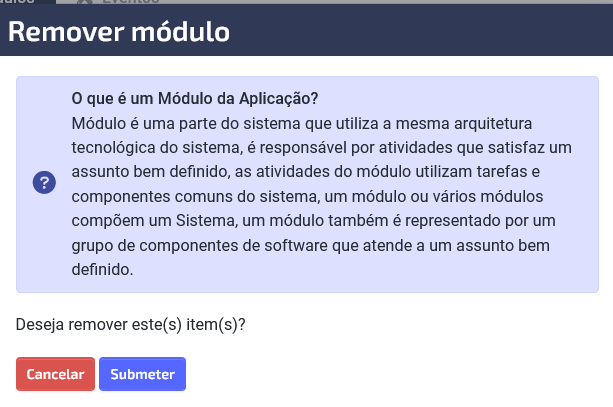Image resolution: width=613 pixels, height=407 pixels.
Task: Click the Cancelar button
Action: (56, 374)
